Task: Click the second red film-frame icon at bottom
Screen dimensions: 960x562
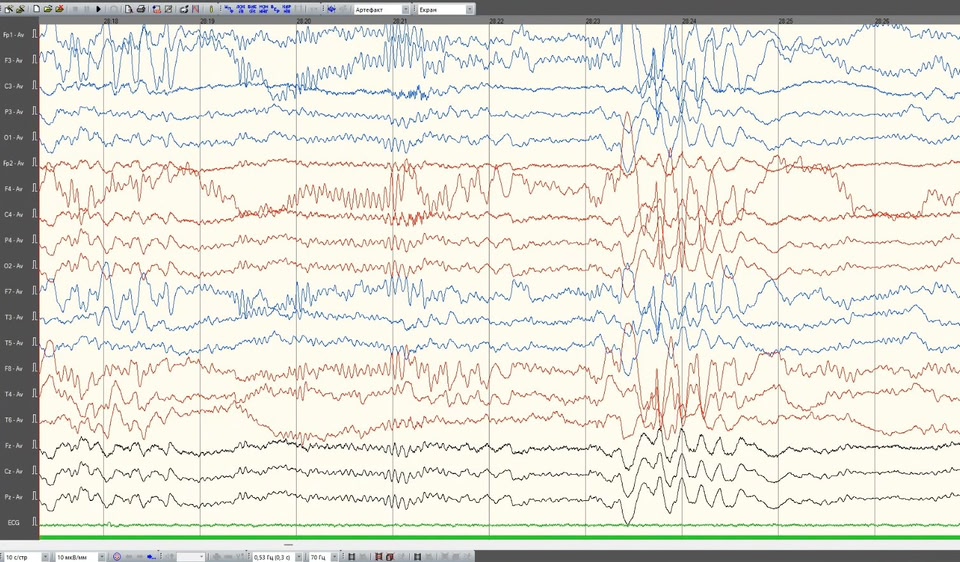Action: [x=390, y=557]
